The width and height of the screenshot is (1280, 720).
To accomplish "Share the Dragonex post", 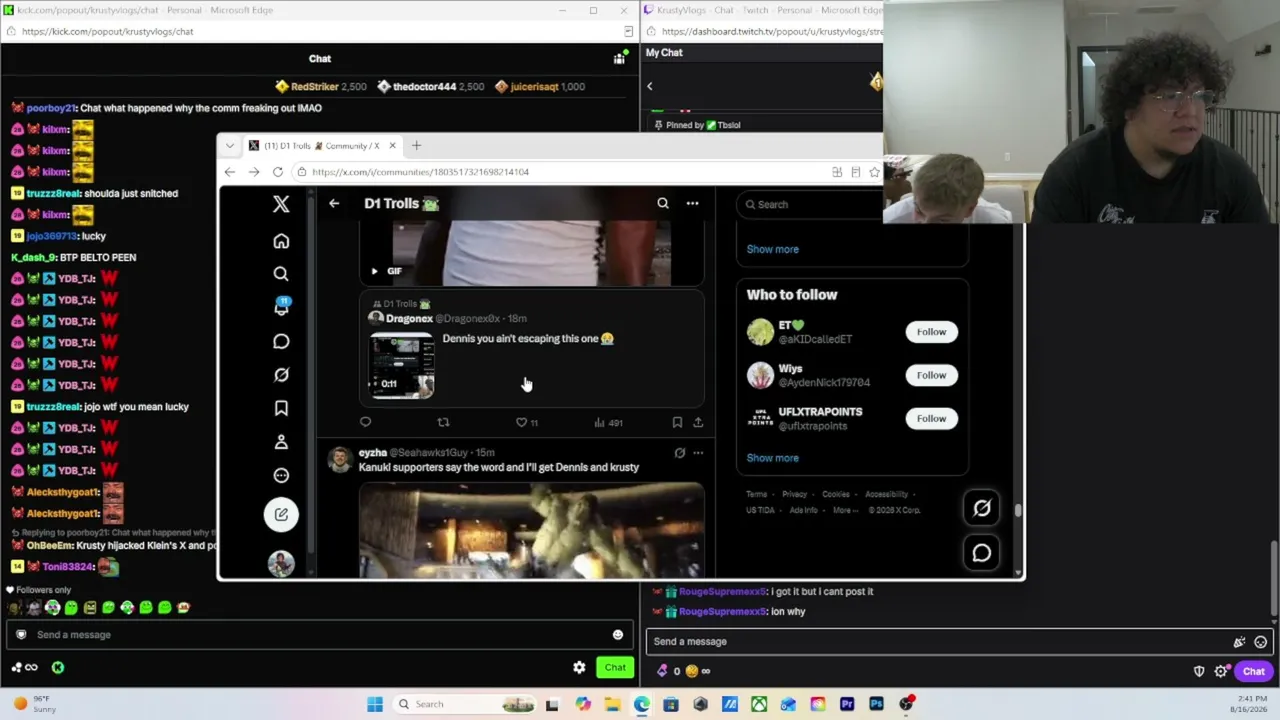I will (x=698, y=423).
